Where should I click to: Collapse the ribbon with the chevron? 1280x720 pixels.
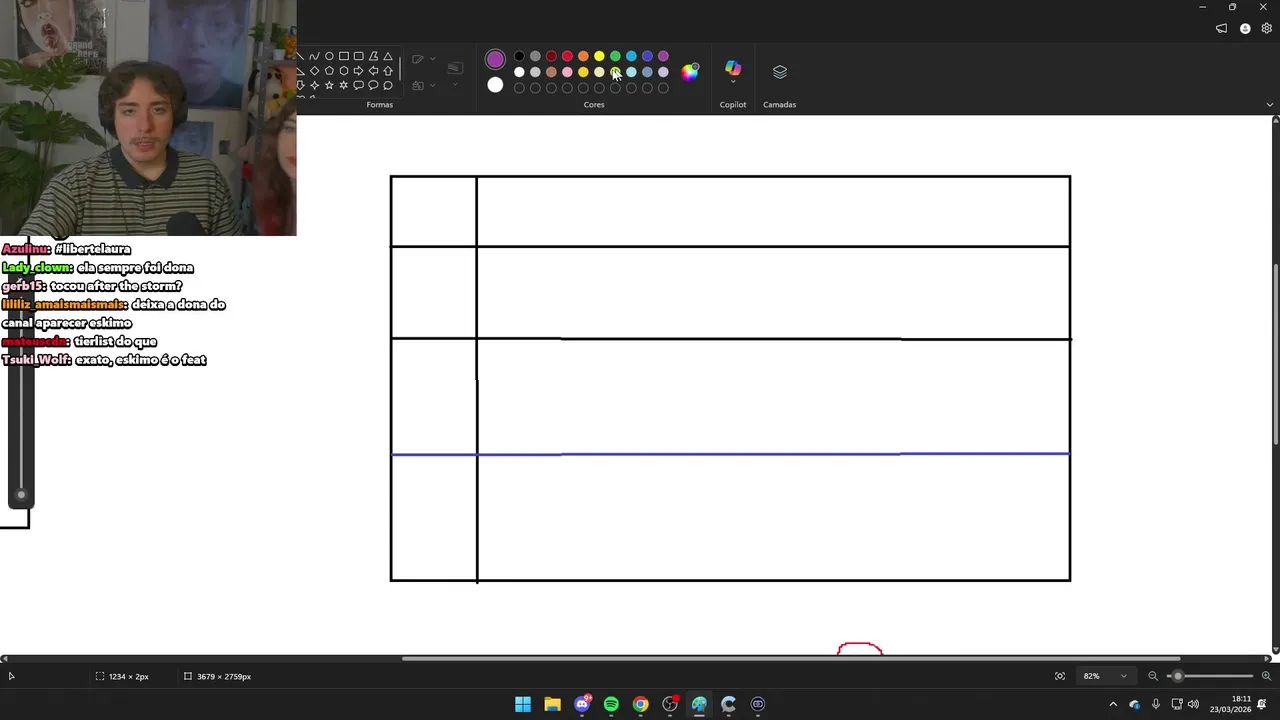[x=1270, y=104]
